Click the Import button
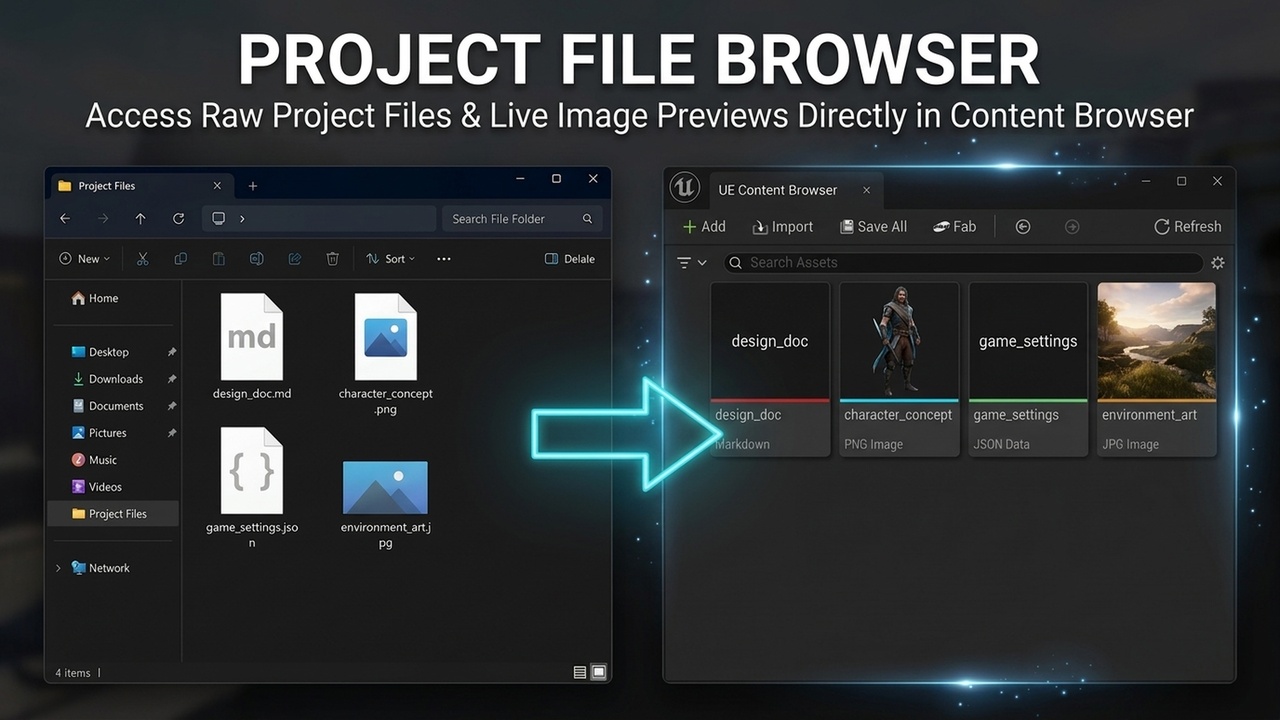 (783, 227)
